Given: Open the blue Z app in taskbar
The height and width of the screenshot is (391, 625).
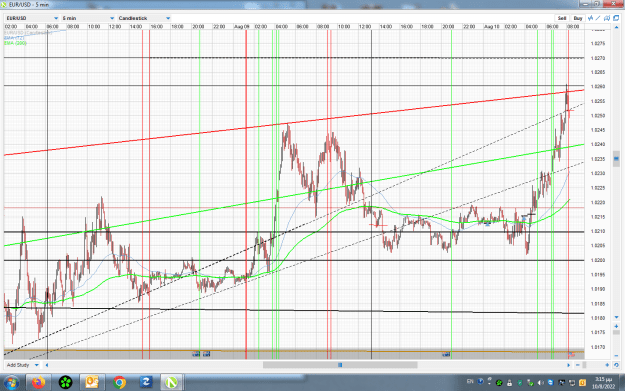Looking at the screenshot, I should (x=145, y=383).
